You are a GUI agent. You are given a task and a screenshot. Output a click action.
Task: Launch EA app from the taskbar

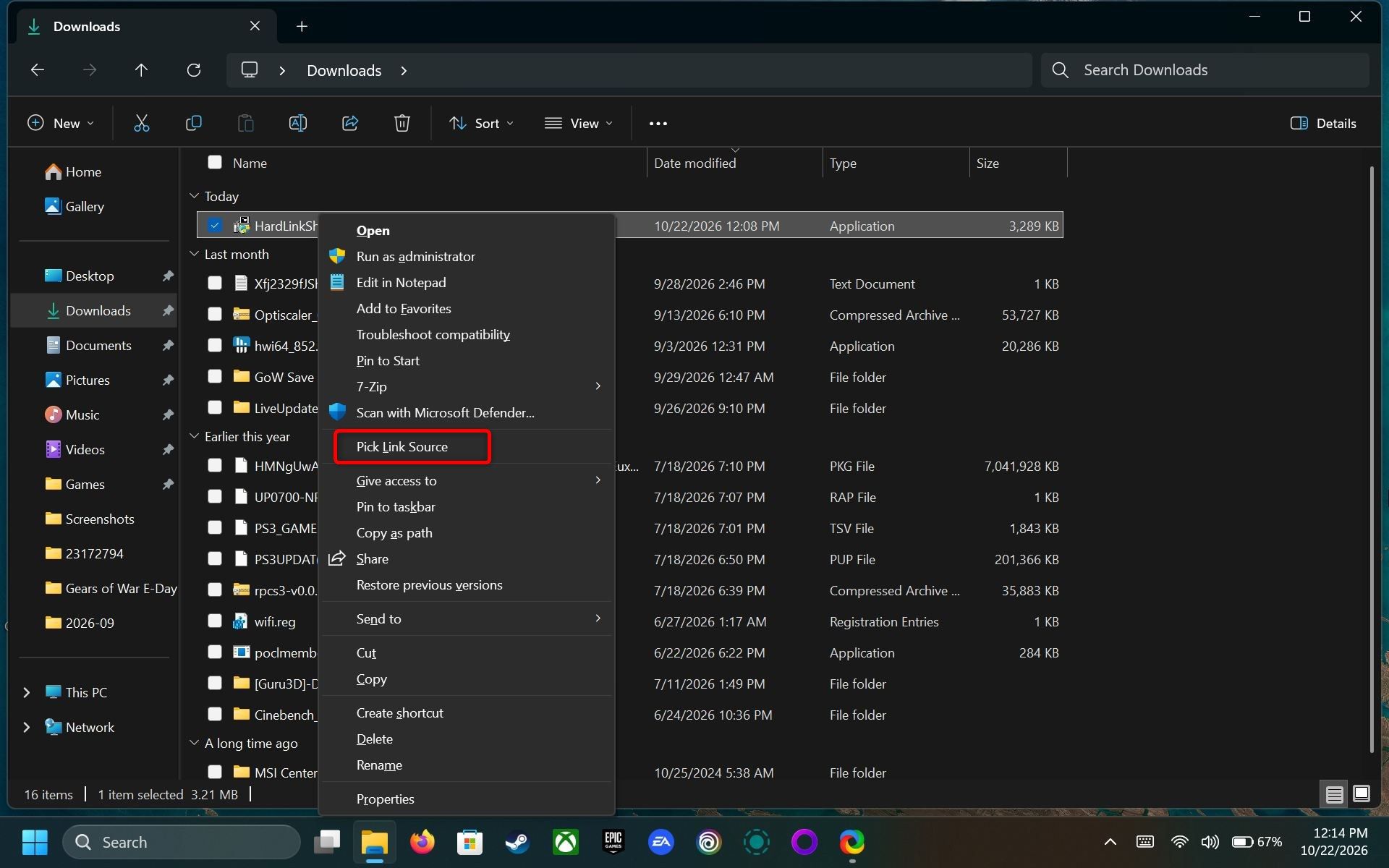tap(660, 842)
